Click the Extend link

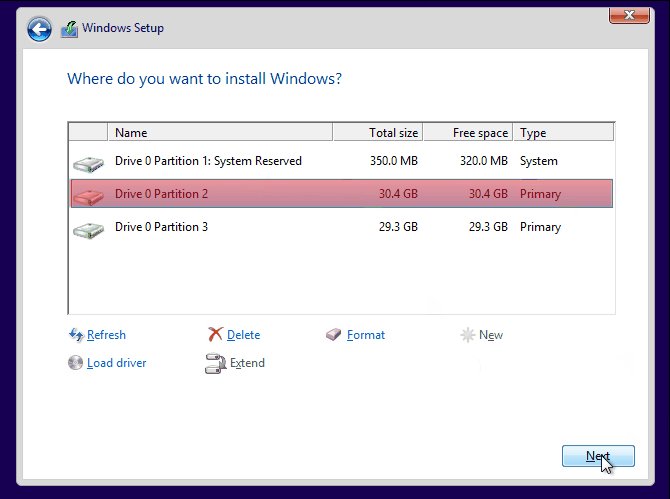point(247,363)
